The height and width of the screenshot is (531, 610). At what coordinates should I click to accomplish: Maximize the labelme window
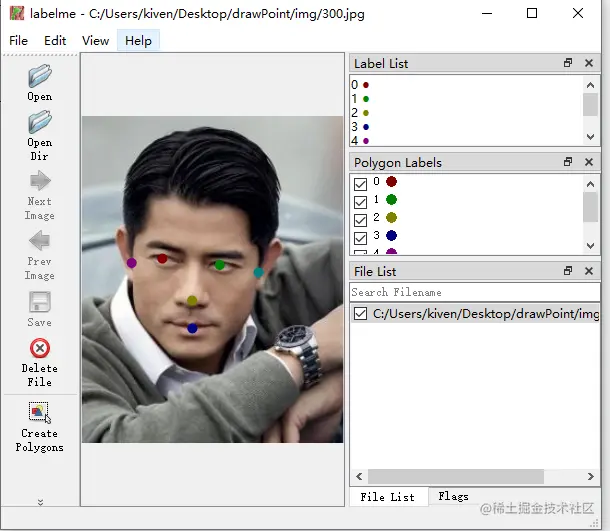[532, 13]
